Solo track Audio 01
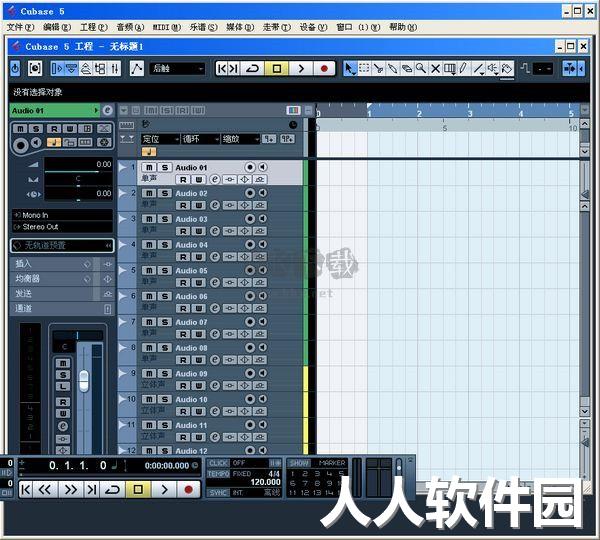 click(165, 168)
